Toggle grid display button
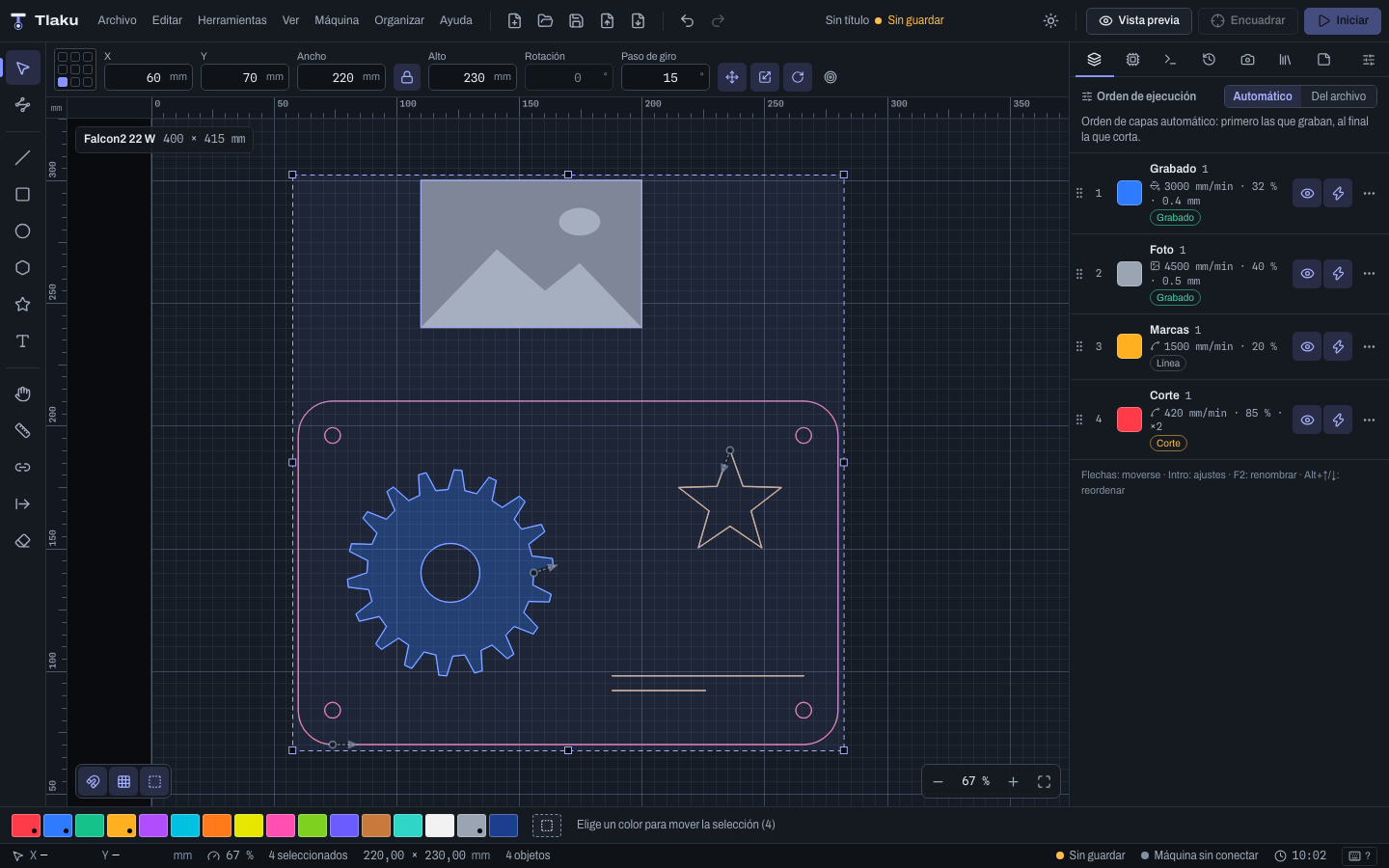Screen dimensions: 1389x868 (123, 781)
